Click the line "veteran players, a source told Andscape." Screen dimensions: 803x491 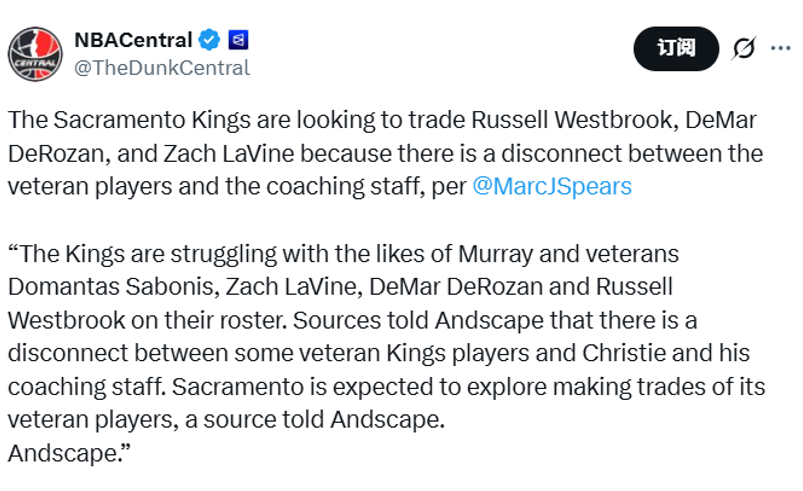[x=226, y=420]
